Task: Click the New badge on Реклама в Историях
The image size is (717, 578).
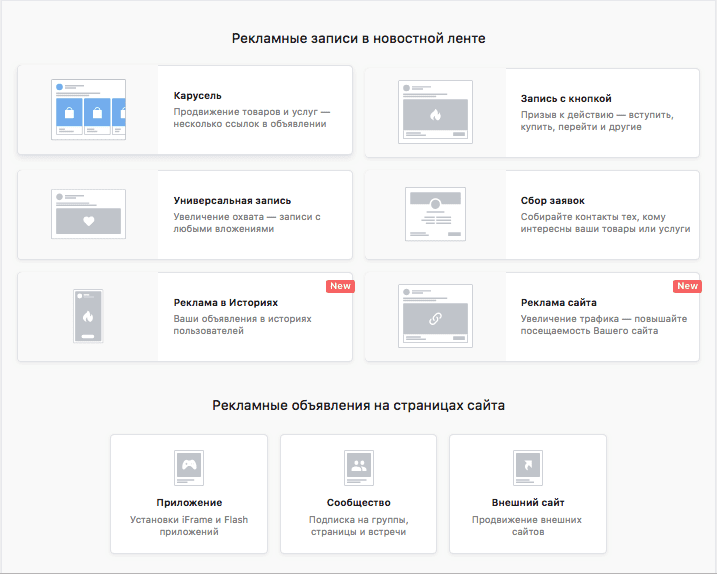Action: [340, 286]
